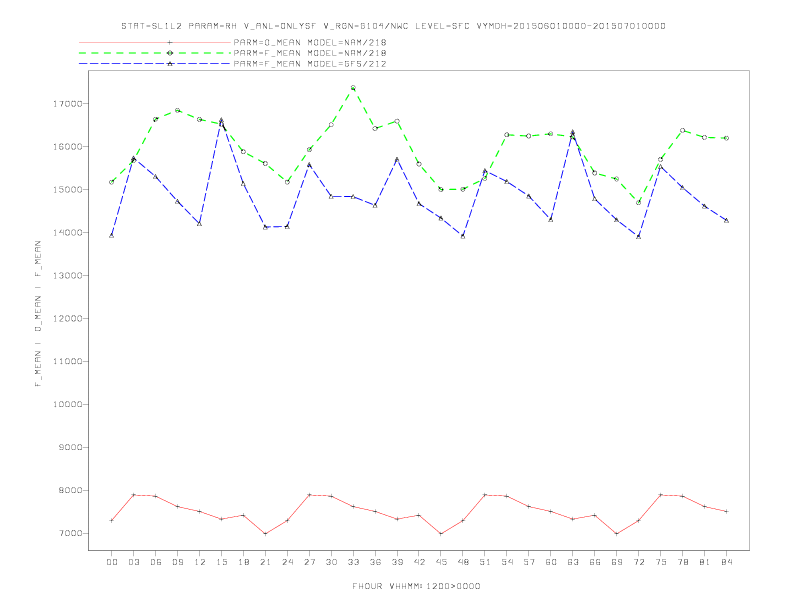
Task: Click the x-axis tick label 51
Action: (x=485, y=562)
